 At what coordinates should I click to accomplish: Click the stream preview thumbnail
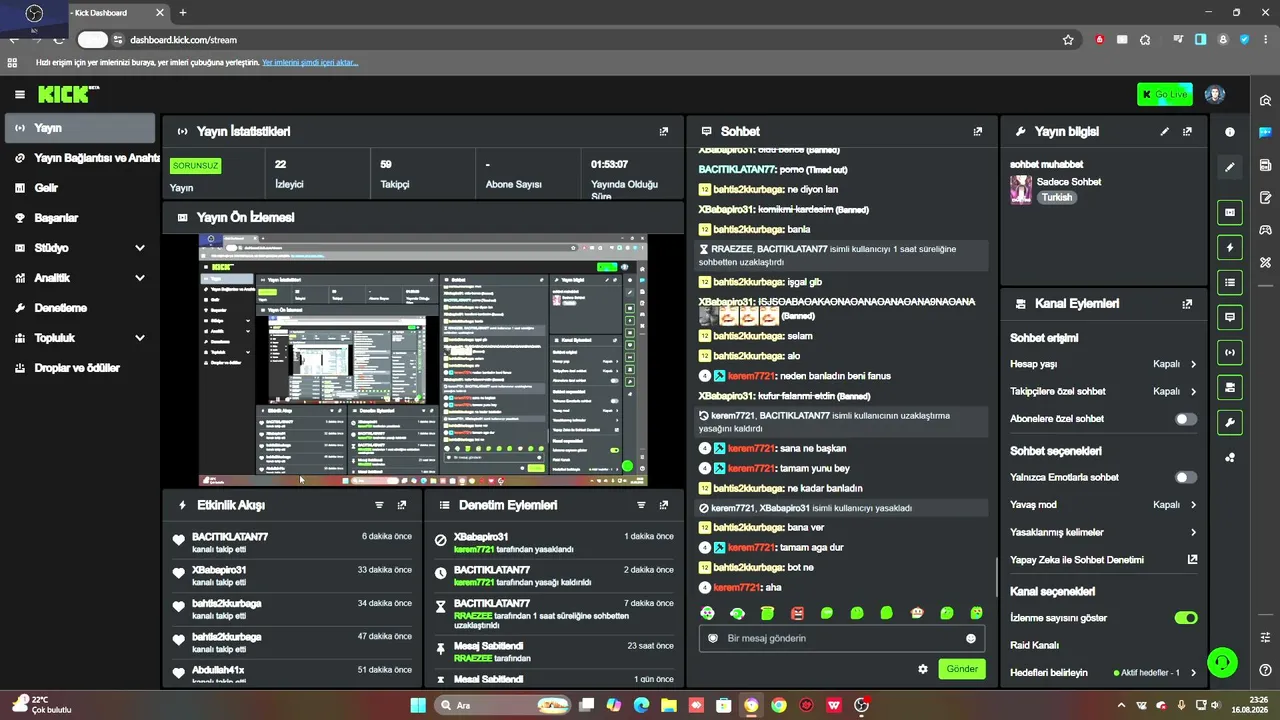coord(423,360)
